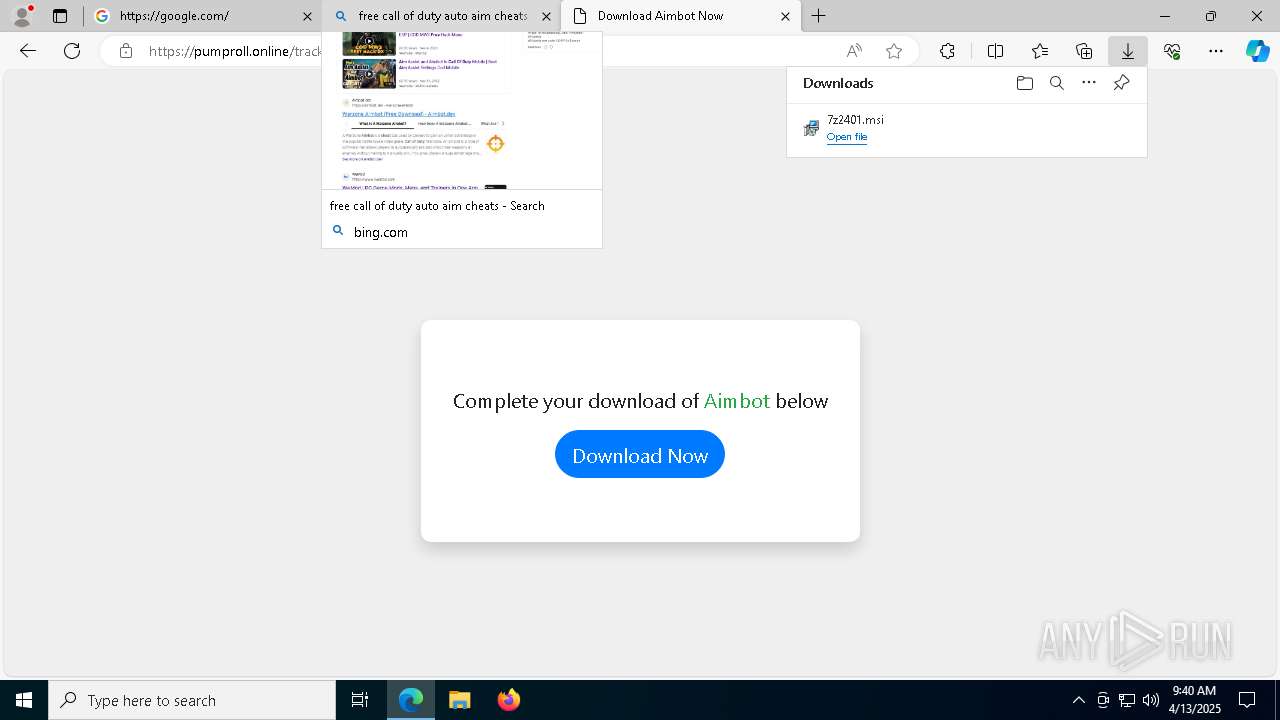Open the Extensions puzzle icon
Viewport: 1280px width, 720px height.
tap(947, 51)
